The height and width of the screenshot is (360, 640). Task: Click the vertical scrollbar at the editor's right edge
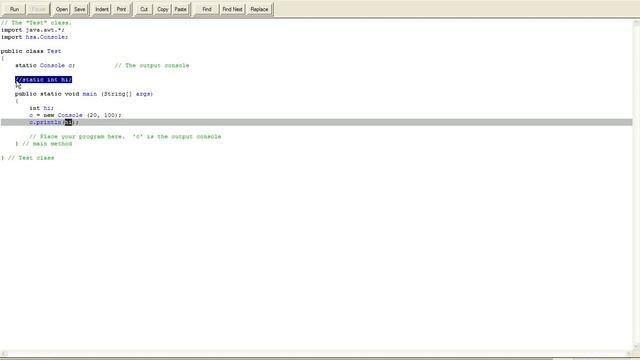636,184
